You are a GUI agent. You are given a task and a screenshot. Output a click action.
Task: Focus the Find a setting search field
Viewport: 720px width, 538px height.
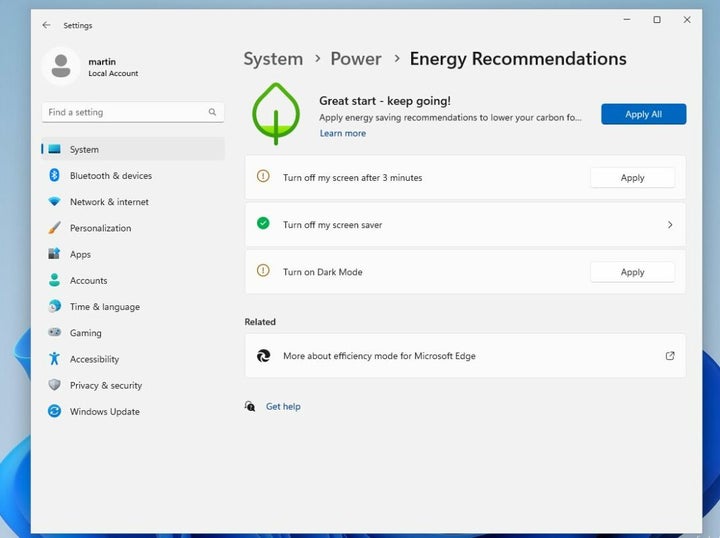(x=125, y=113)
